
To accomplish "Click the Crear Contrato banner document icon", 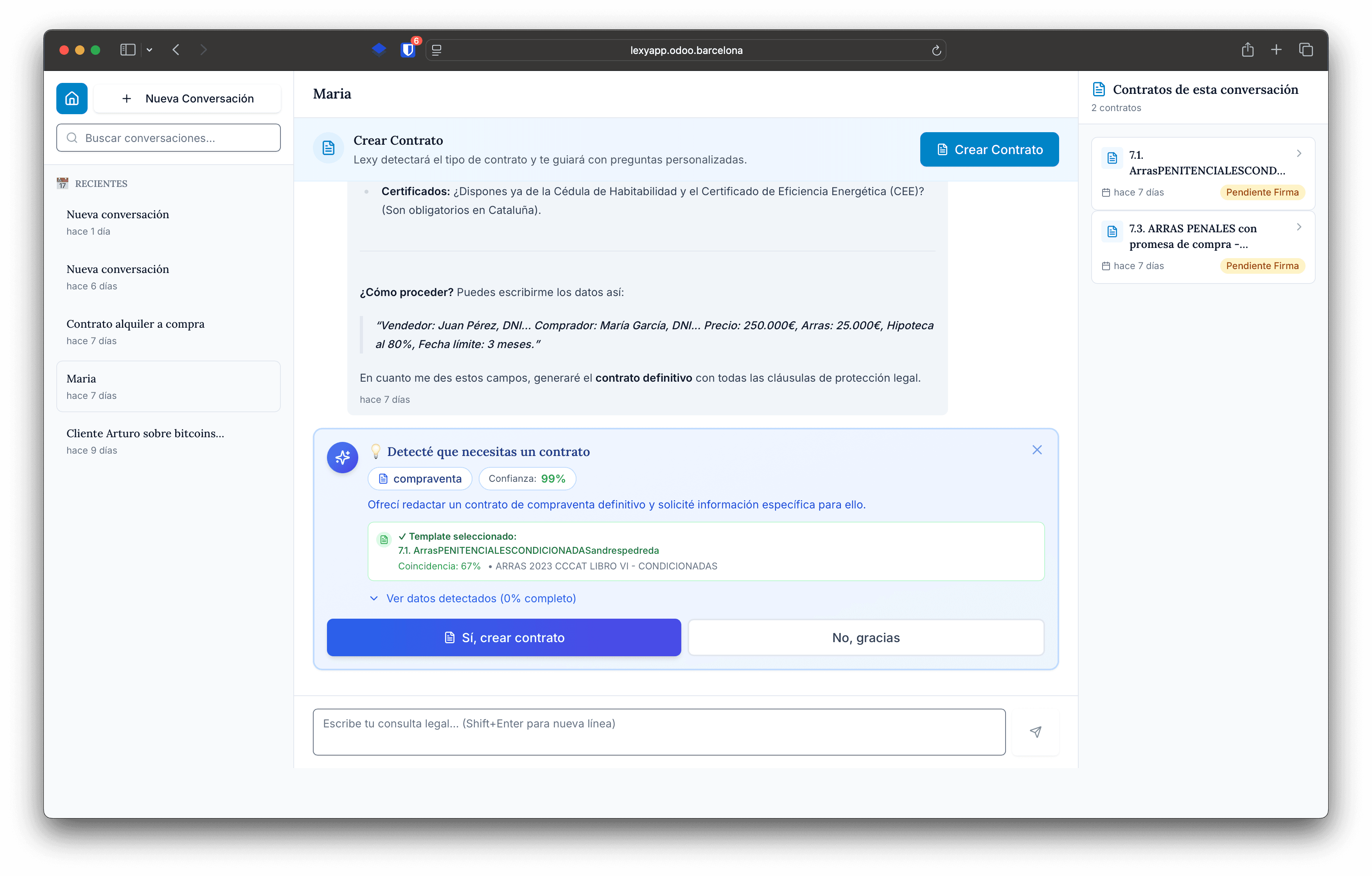I will [x=328, y=148].
